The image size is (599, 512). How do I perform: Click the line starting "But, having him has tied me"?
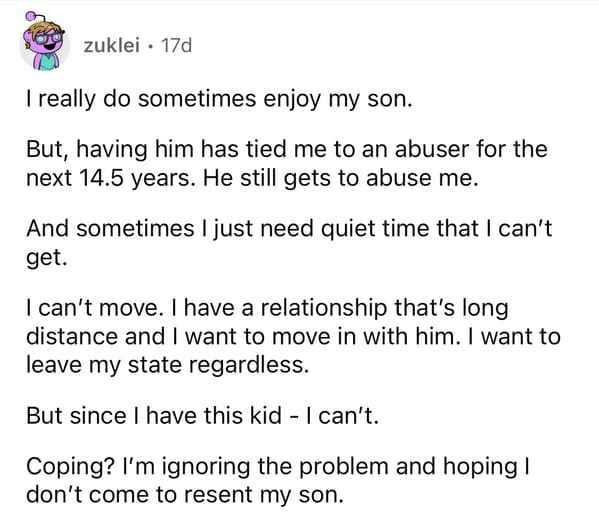pyautogui.click(x=287, y=149)
